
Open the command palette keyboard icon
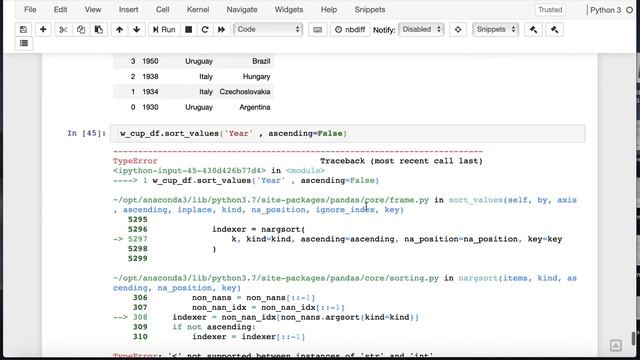318,29
